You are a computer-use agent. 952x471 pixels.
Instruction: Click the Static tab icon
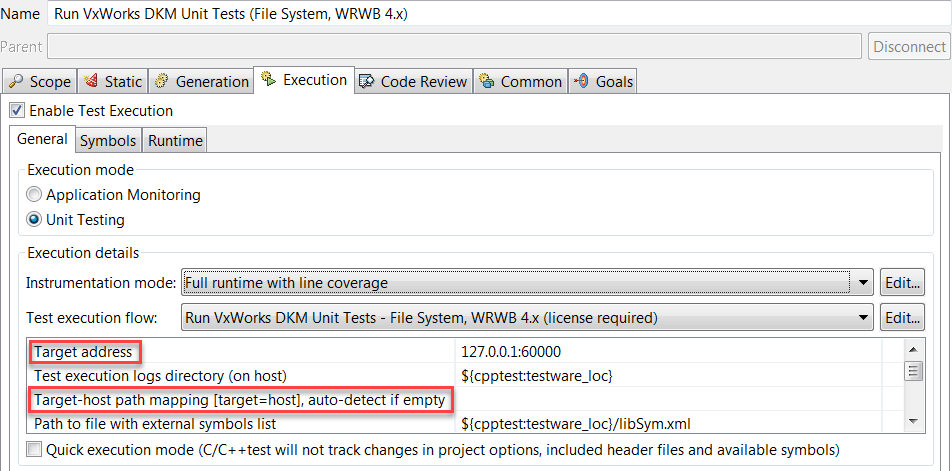91,81
